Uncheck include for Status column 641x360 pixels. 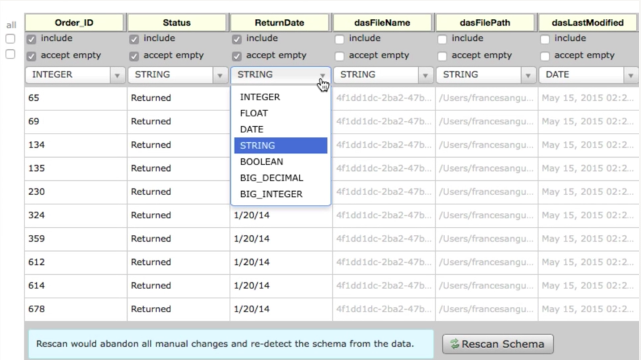tap(134, 39)
